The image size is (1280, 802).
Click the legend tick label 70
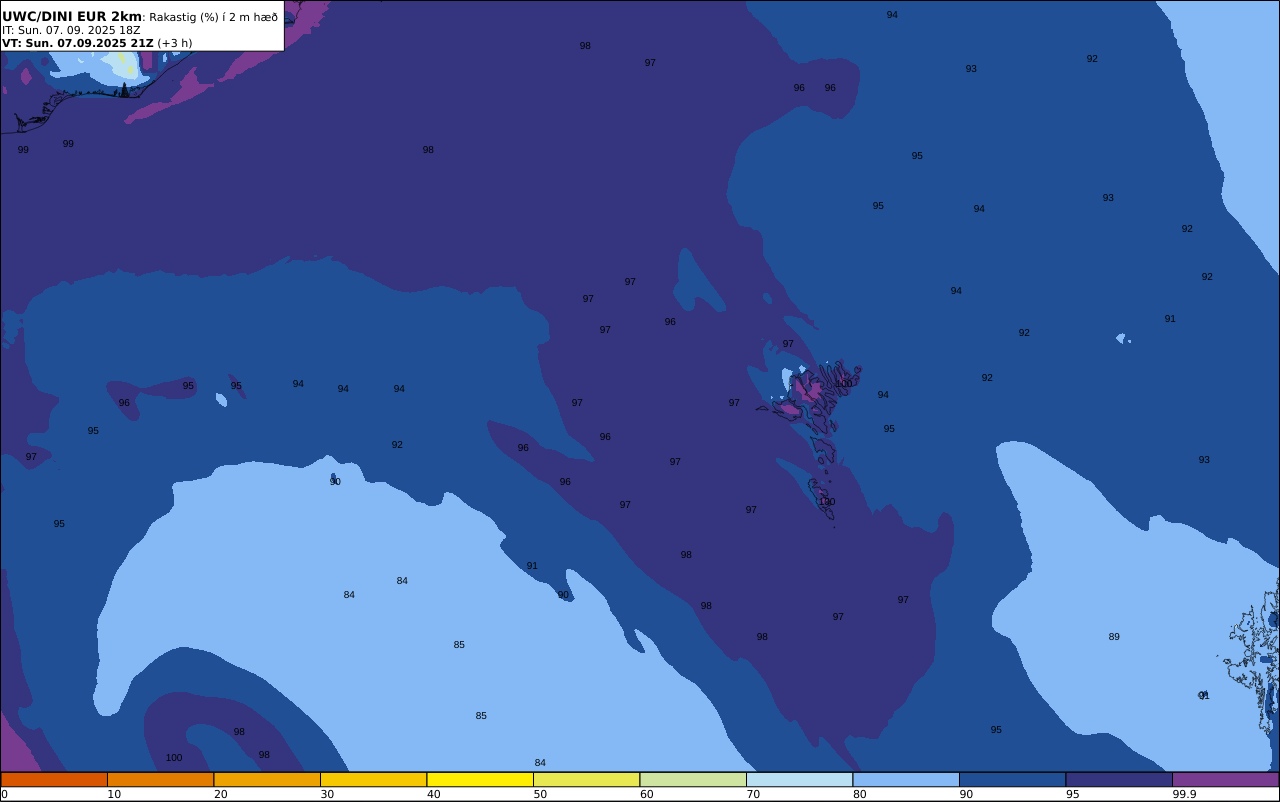(753, 794)
